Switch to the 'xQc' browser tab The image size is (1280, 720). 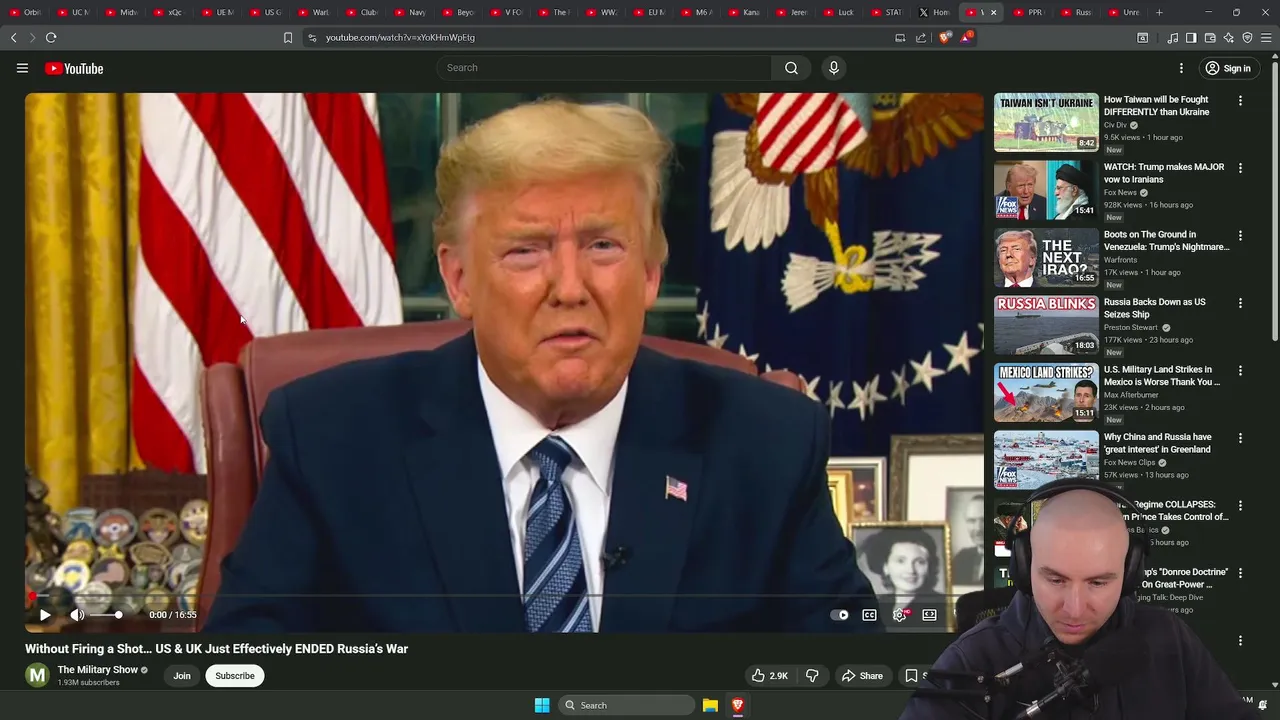pos(168,12)
